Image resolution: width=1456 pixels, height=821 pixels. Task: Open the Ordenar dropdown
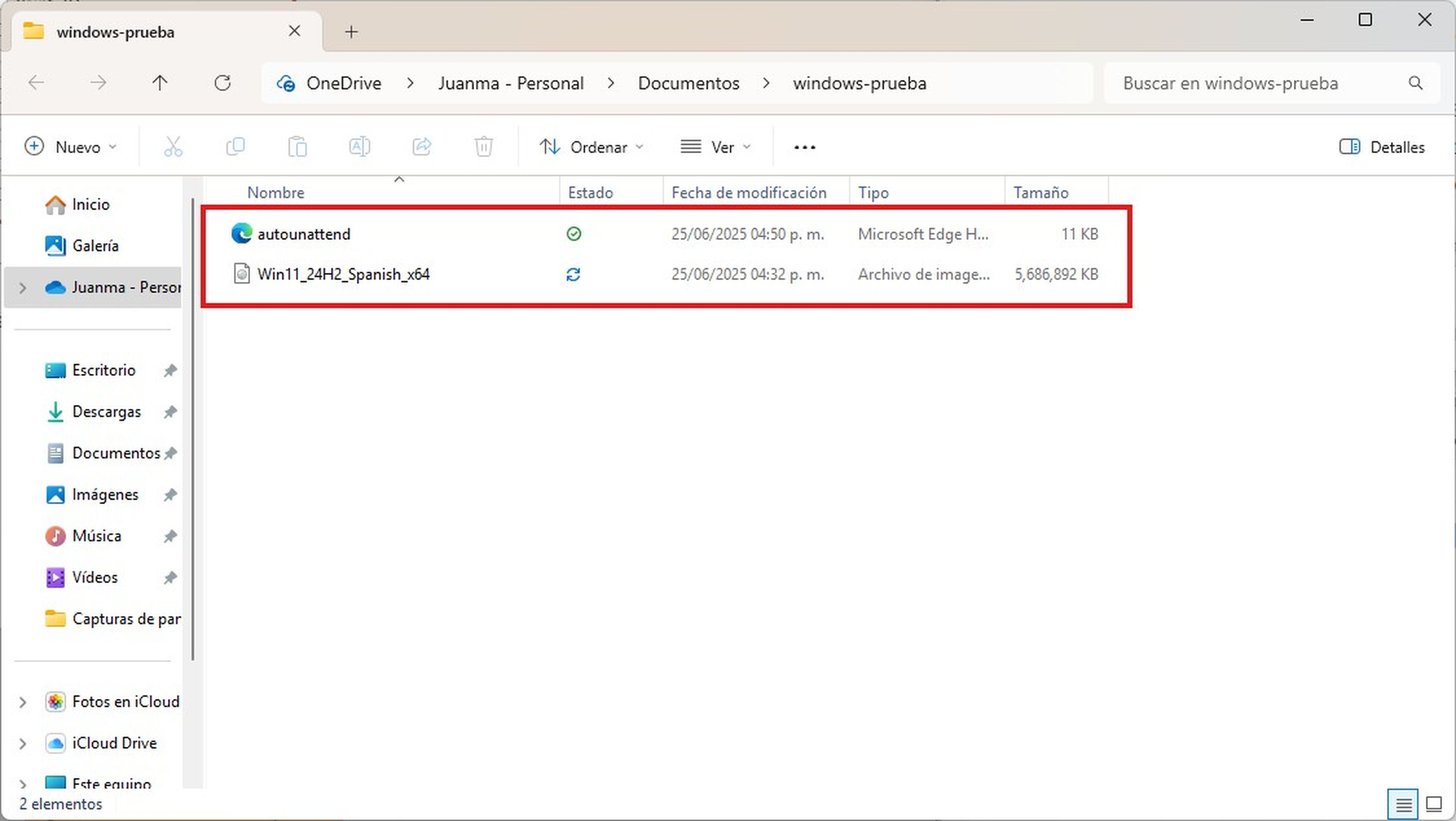pos(591,147)
